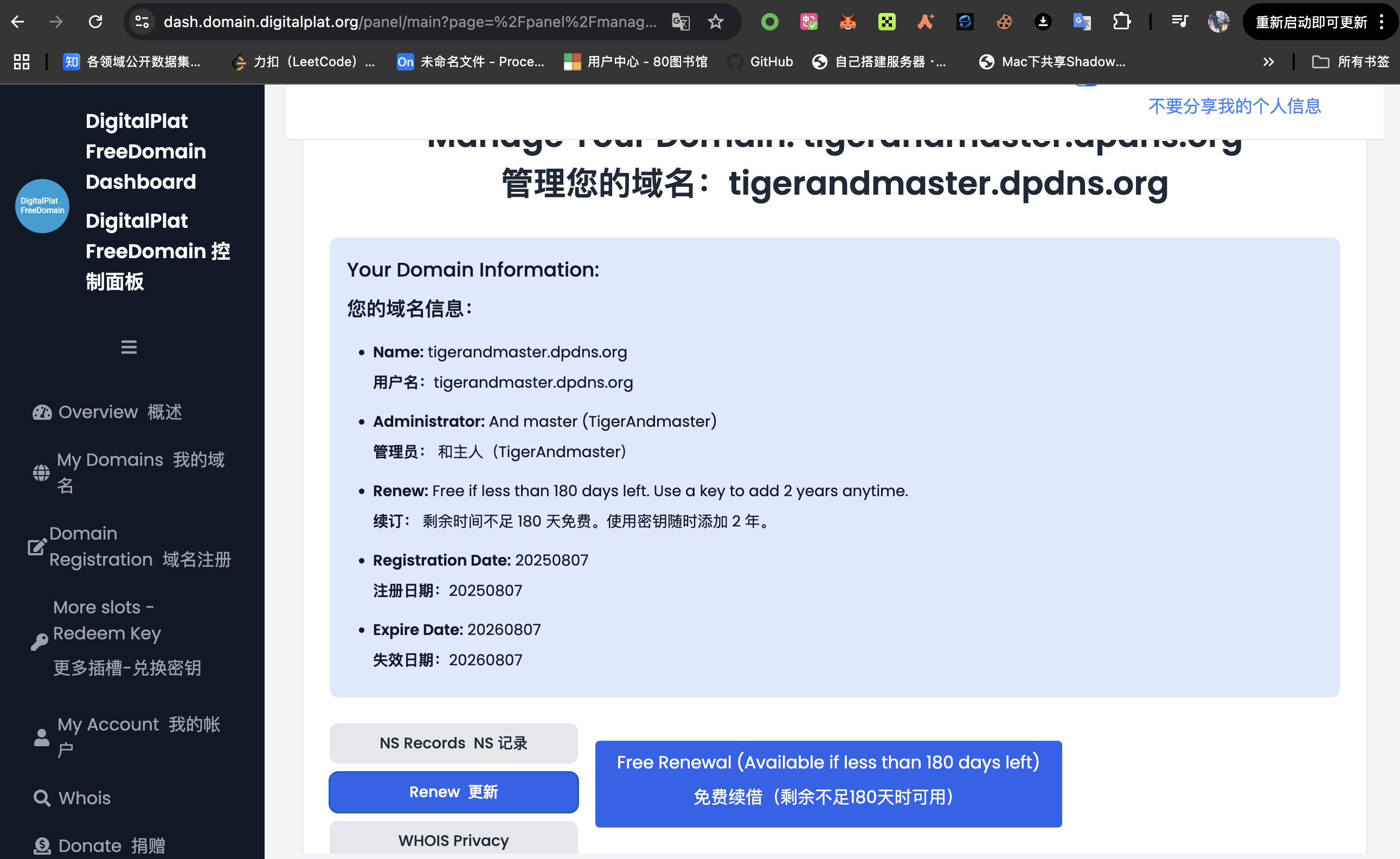Open the cookie editor extension
1400x859 pixels.
click(1005, 22)
